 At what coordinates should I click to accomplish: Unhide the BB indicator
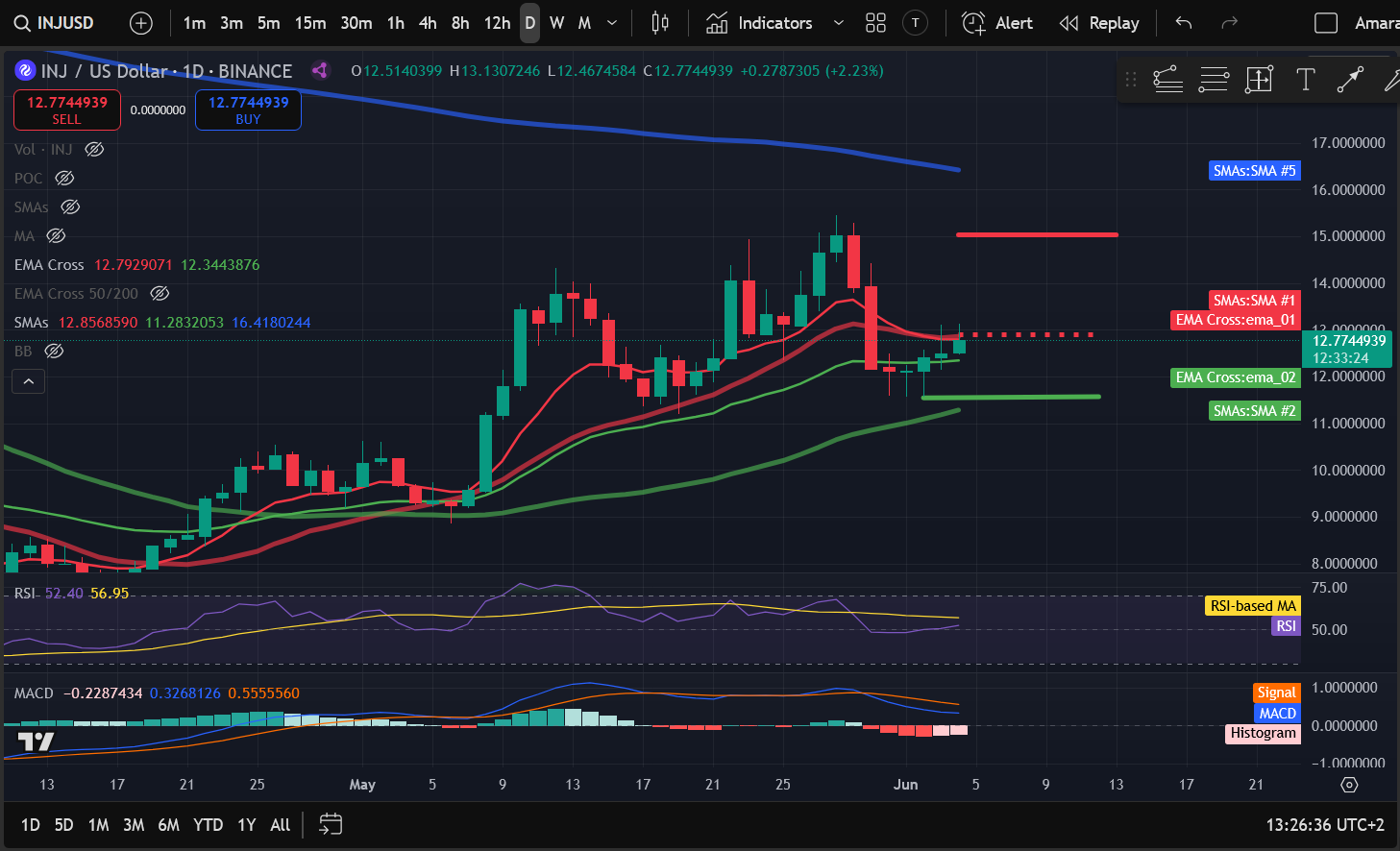click(55, 351)
